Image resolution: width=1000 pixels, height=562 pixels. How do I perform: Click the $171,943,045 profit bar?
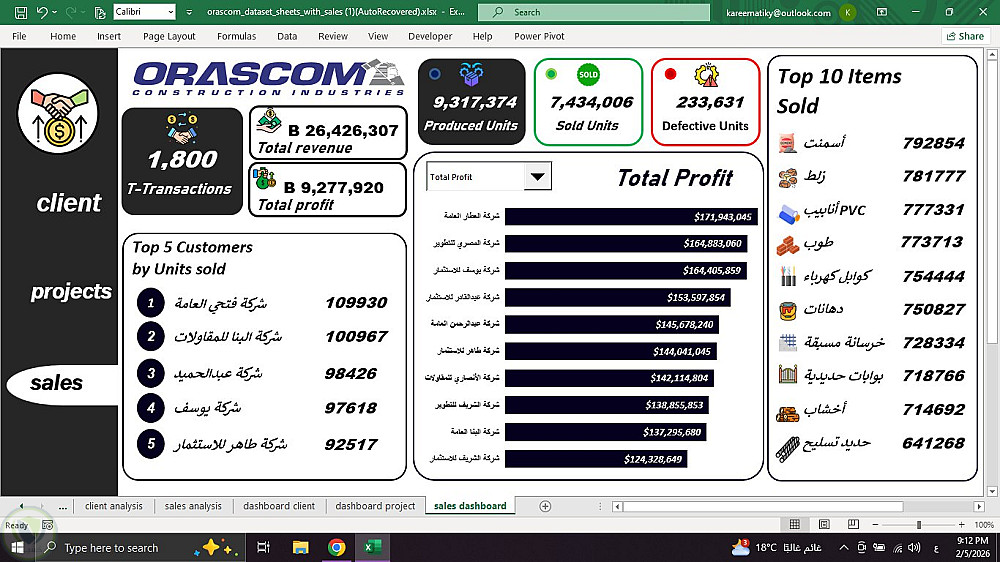(631, 217)
